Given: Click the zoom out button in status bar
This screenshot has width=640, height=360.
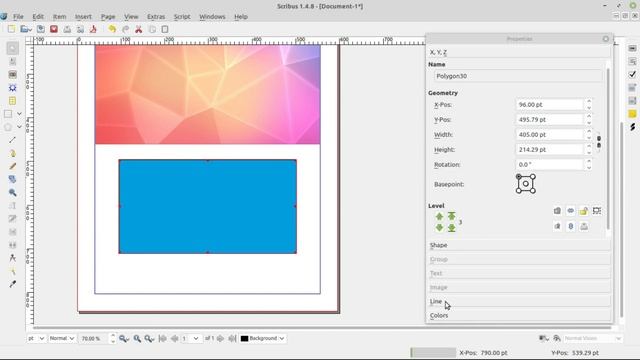Looking at the screenshot, I should (123, 338).
